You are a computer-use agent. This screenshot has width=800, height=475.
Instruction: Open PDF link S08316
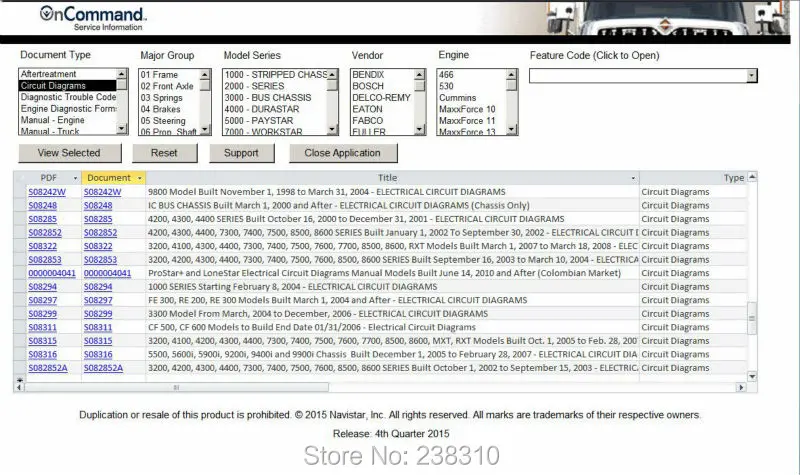click(42, 354)
